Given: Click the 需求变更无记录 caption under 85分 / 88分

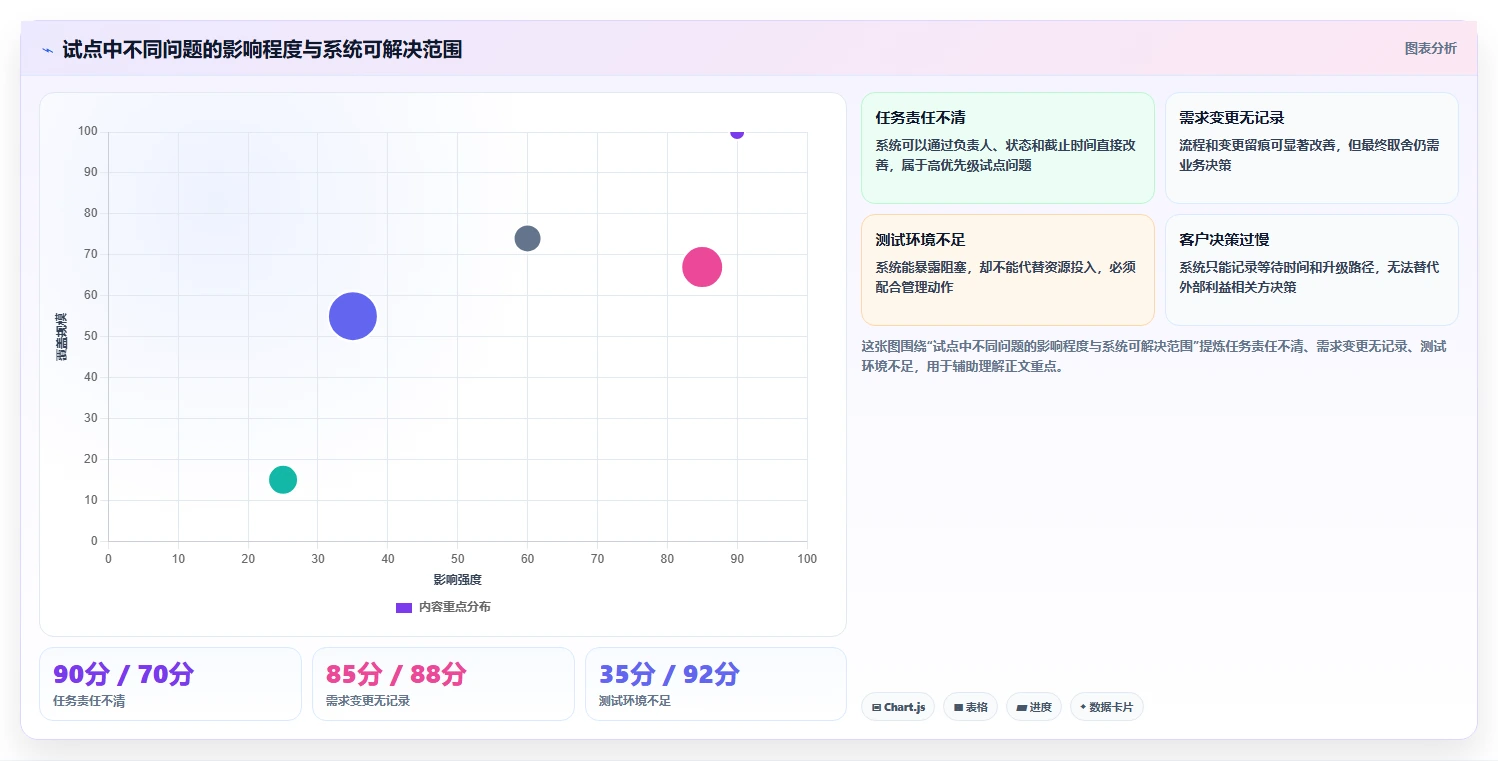Looking at the screenshot, I should pyautogui.click(x=368, y=701).
